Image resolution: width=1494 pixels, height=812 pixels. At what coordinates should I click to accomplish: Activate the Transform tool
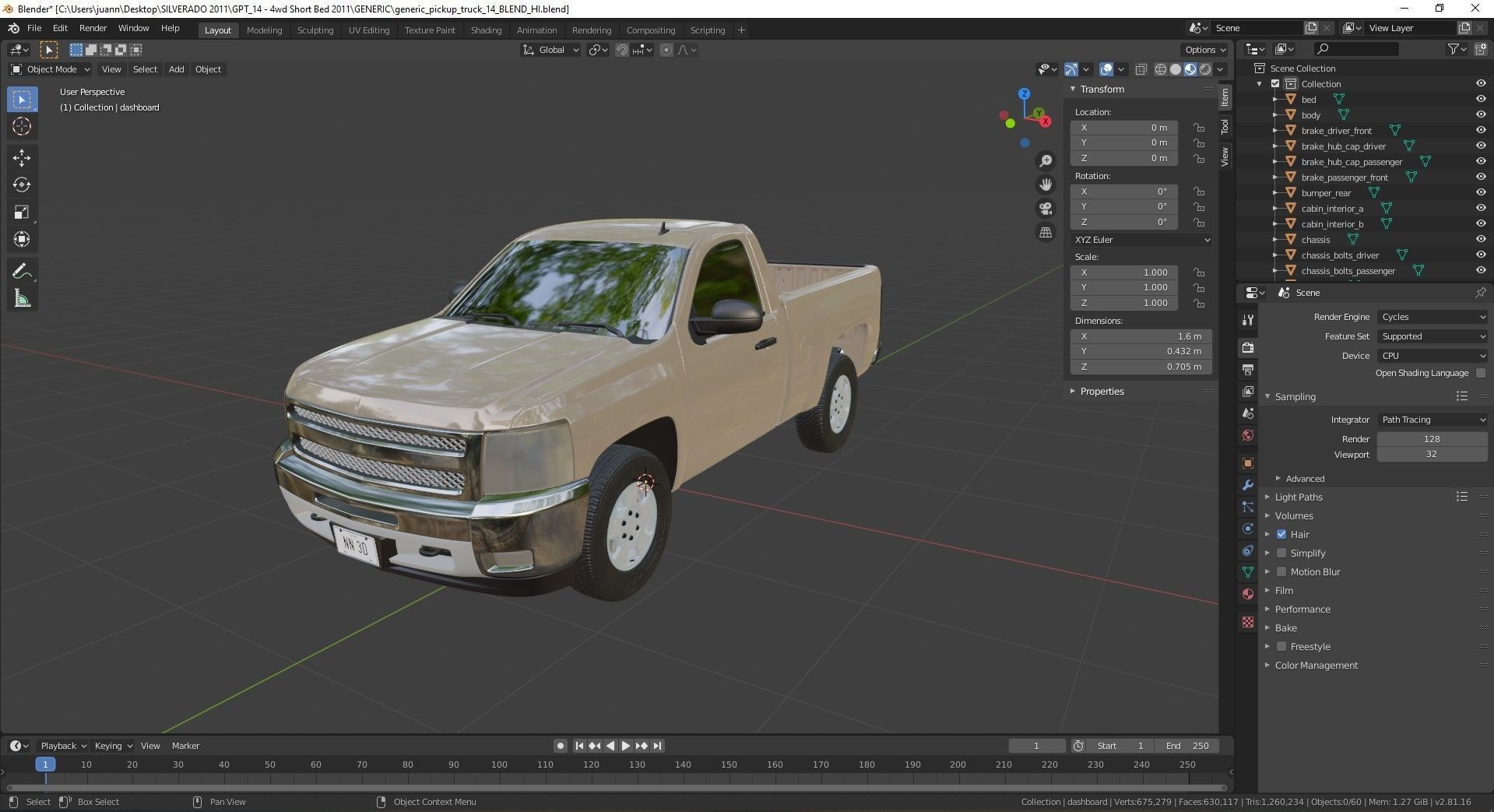22,240
